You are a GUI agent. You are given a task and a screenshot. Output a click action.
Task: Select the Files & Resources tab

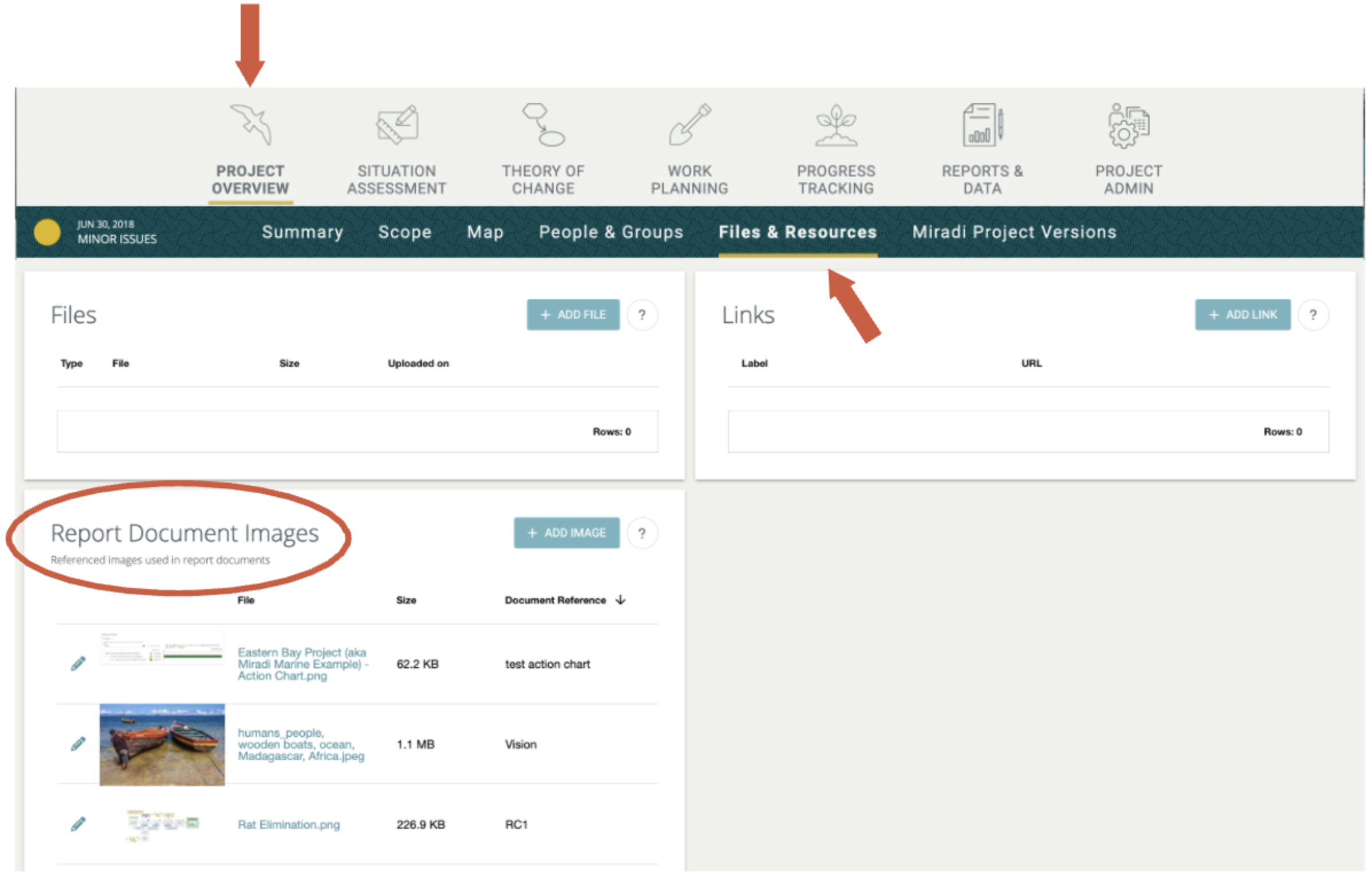[798, 232]
